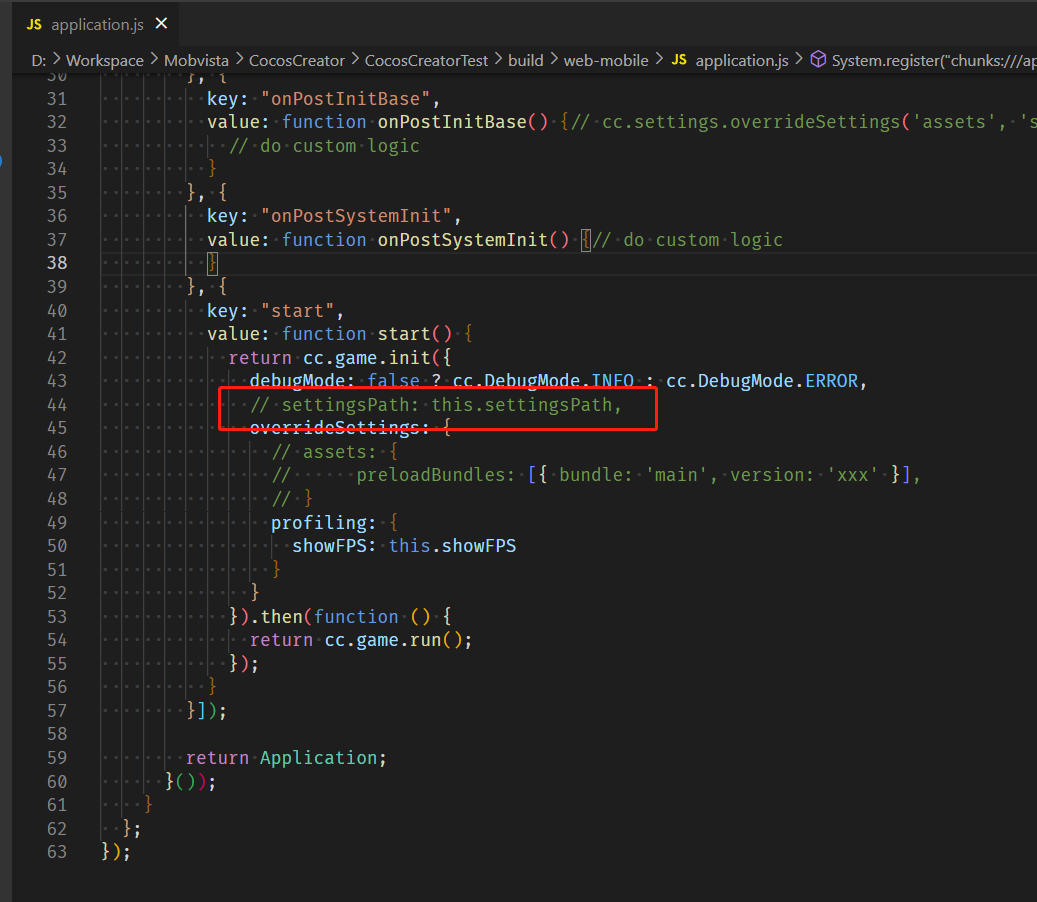Viewport: 1037px width, 902px height.
Task: Click the onPostSystemInit function name on line 37
Action: coord(463,240)
